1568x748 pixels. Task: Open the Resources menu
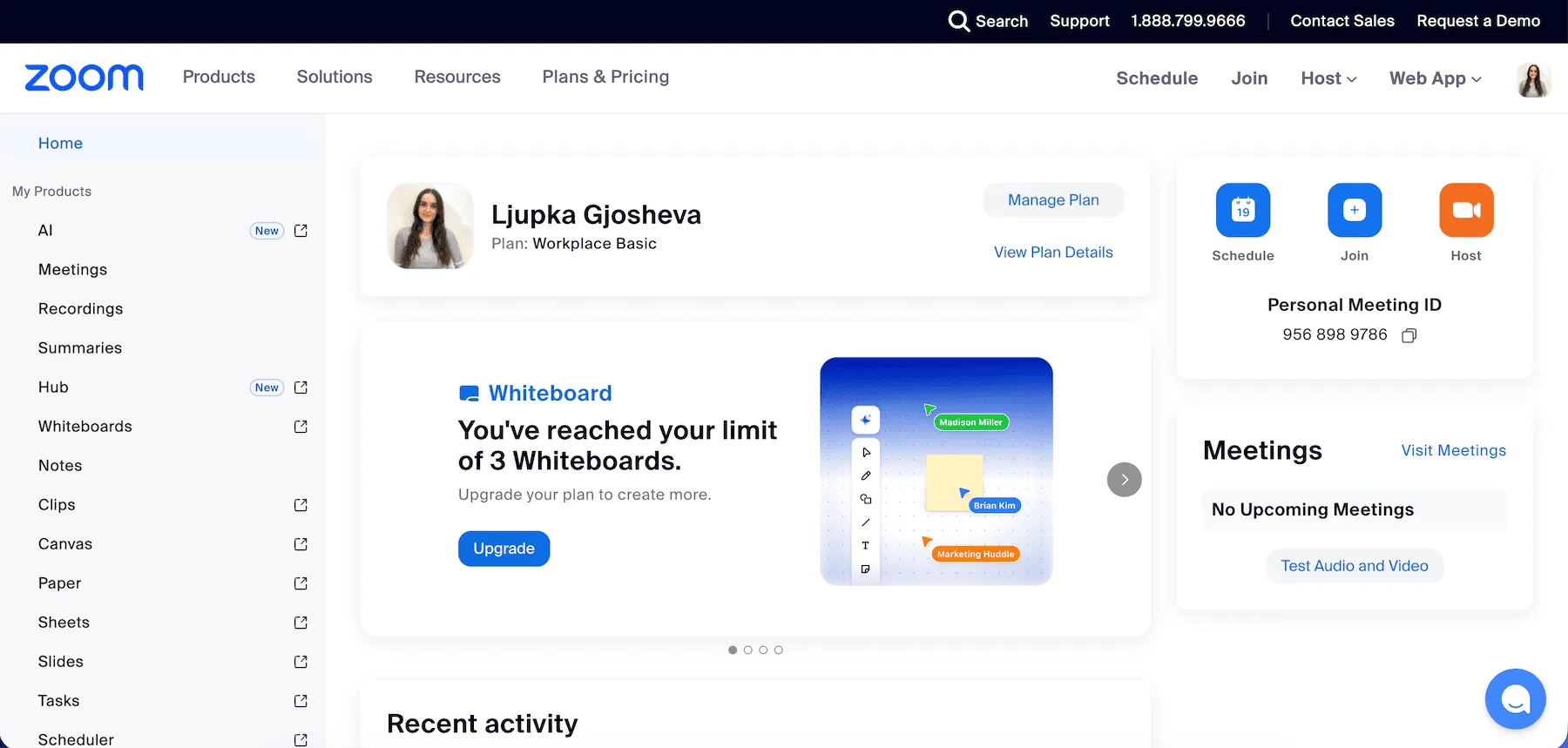point(457,77)
